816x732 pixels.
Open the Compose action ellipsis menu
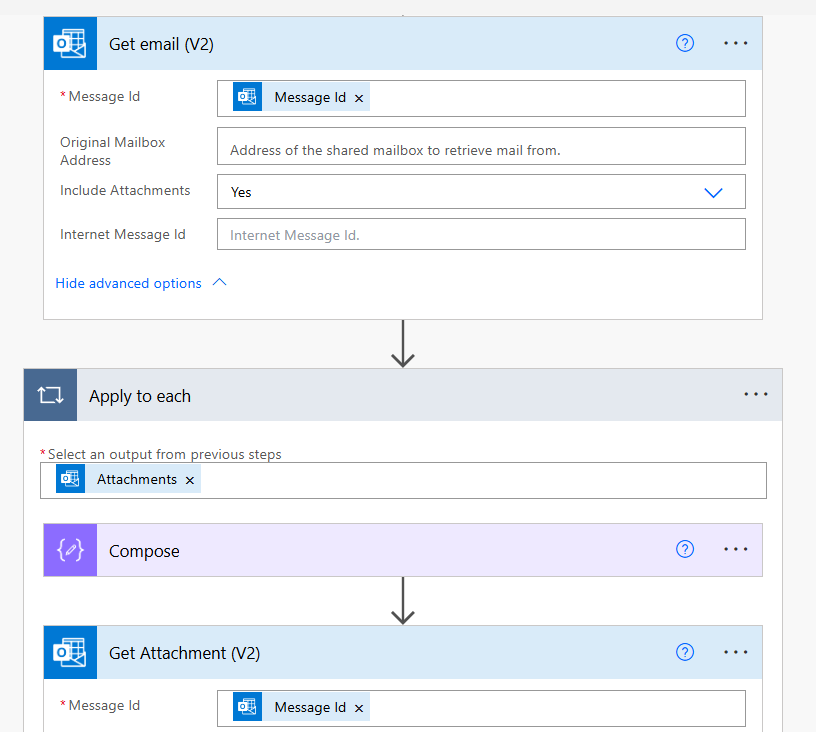pos(735,549)
